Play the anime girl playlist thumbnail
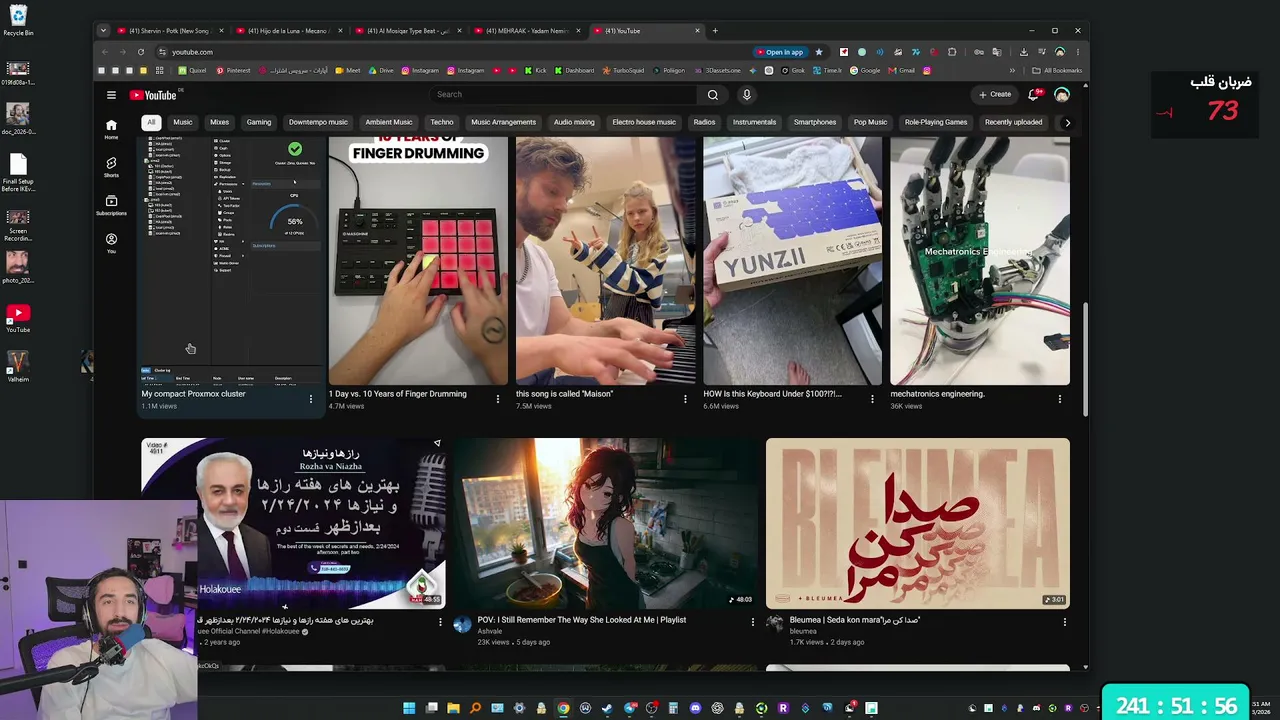 [x=606, y=523]
